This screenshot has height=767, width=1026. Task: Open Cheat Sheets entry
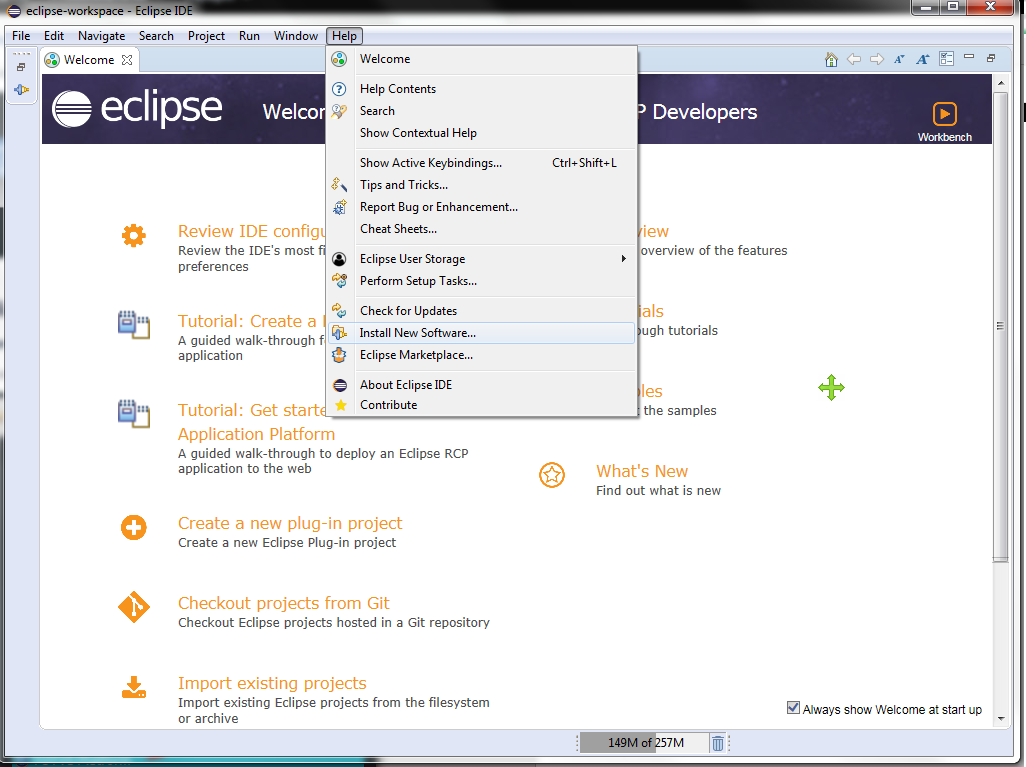pos(482,229)
